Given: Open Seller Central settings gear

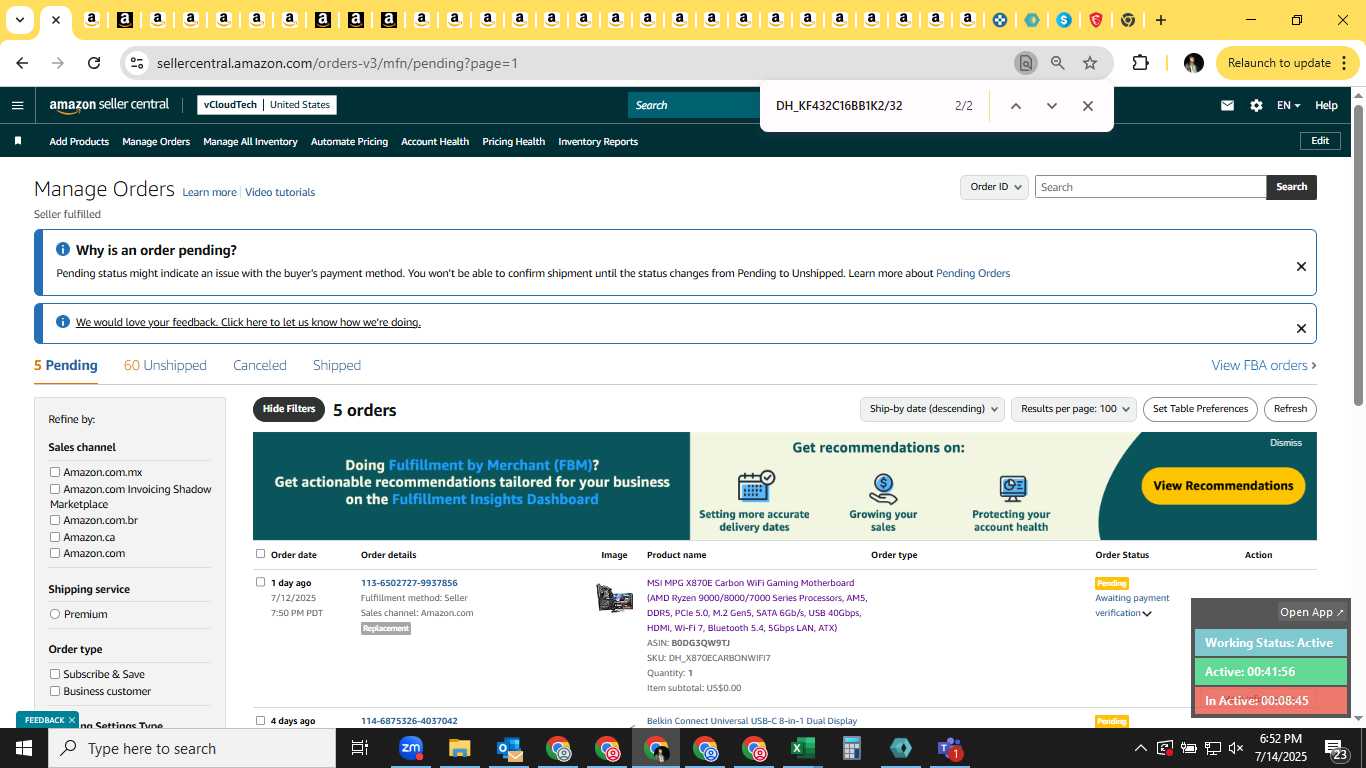Looking at the screenshot, I should click(1256, 105).
